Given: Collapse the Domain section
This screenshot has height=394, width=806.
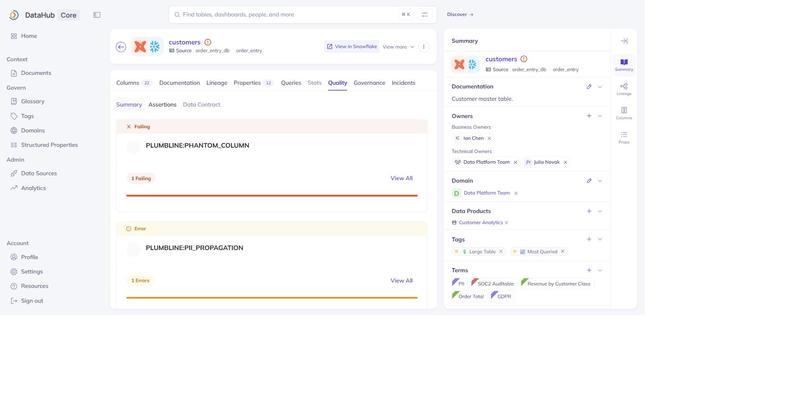Looking at the screenshot, I should tap(600, 181).
